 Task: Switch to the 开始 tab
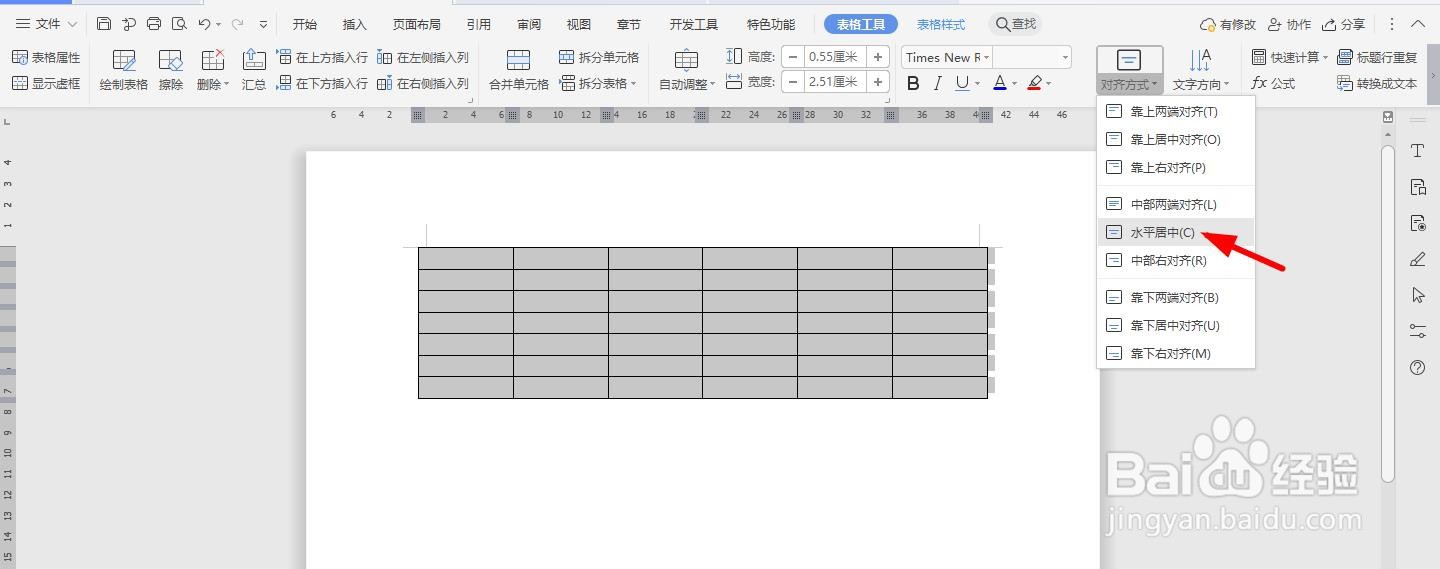(x=305, y=24)
